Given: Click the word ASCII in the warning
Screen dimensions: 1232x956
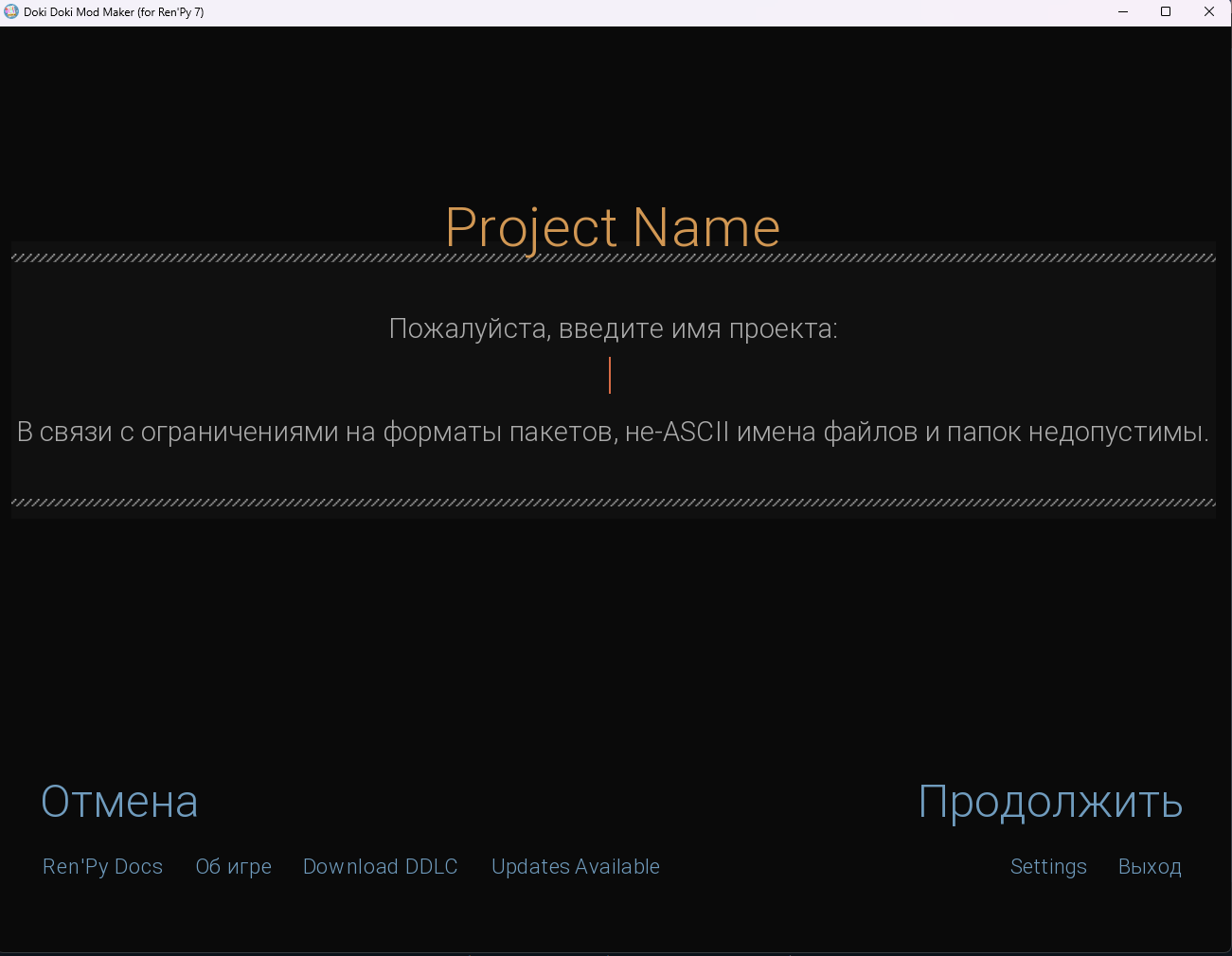Looking at the screenshot, I should [x=696, y=432].
